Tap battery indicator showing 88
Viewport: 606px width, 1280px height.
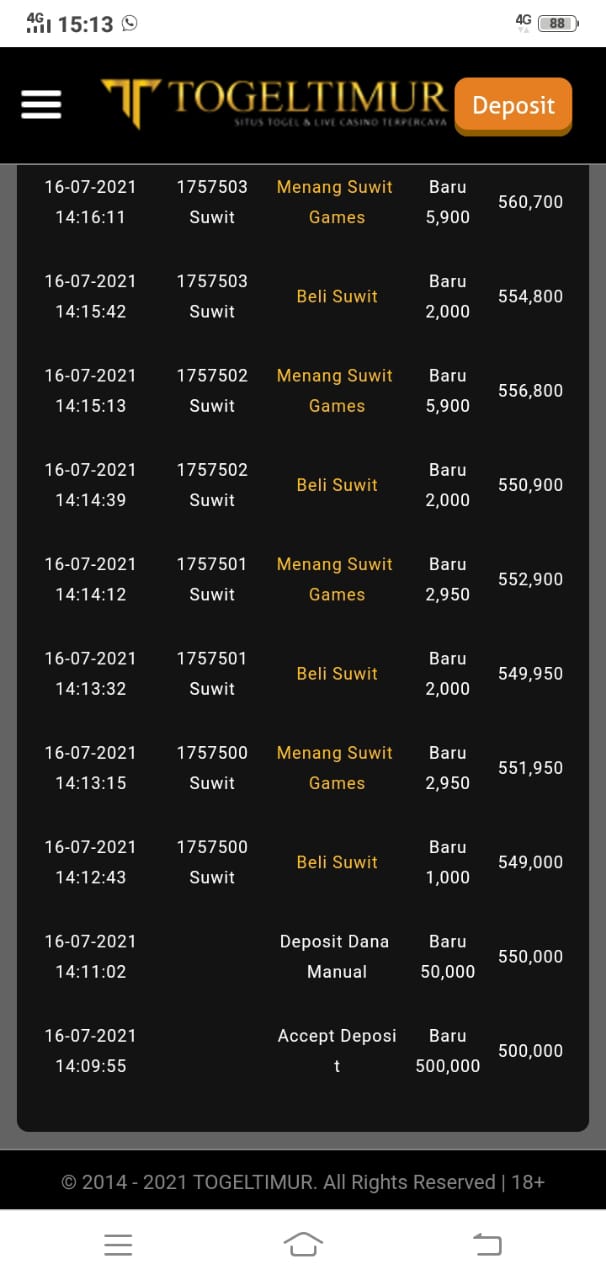[x=557, y=23]
